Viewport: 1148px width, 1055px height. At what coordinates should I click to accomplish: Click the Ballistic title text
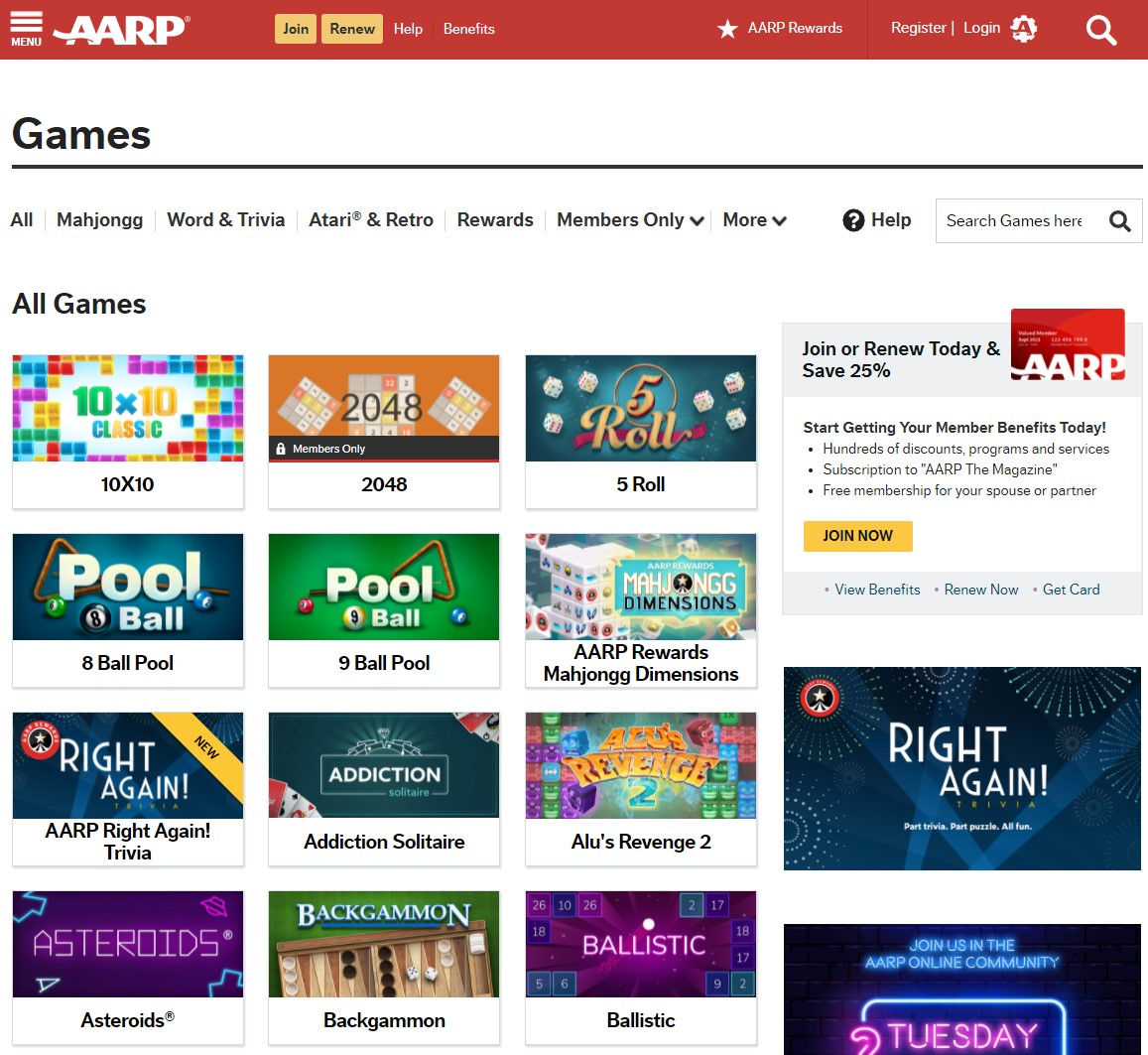641,1020
